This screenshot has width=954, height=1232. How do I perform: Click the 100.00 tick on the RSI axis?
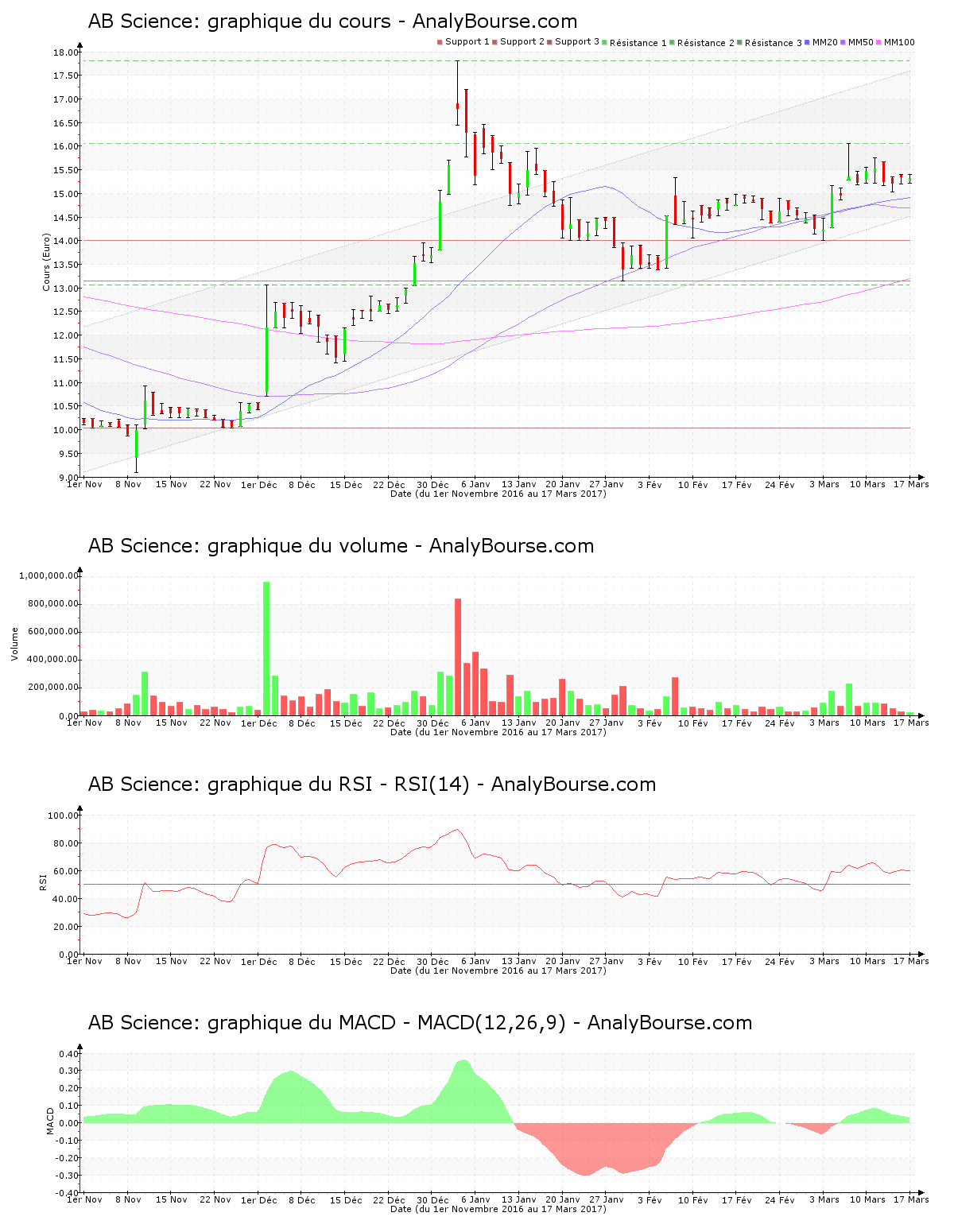point(64,816)
